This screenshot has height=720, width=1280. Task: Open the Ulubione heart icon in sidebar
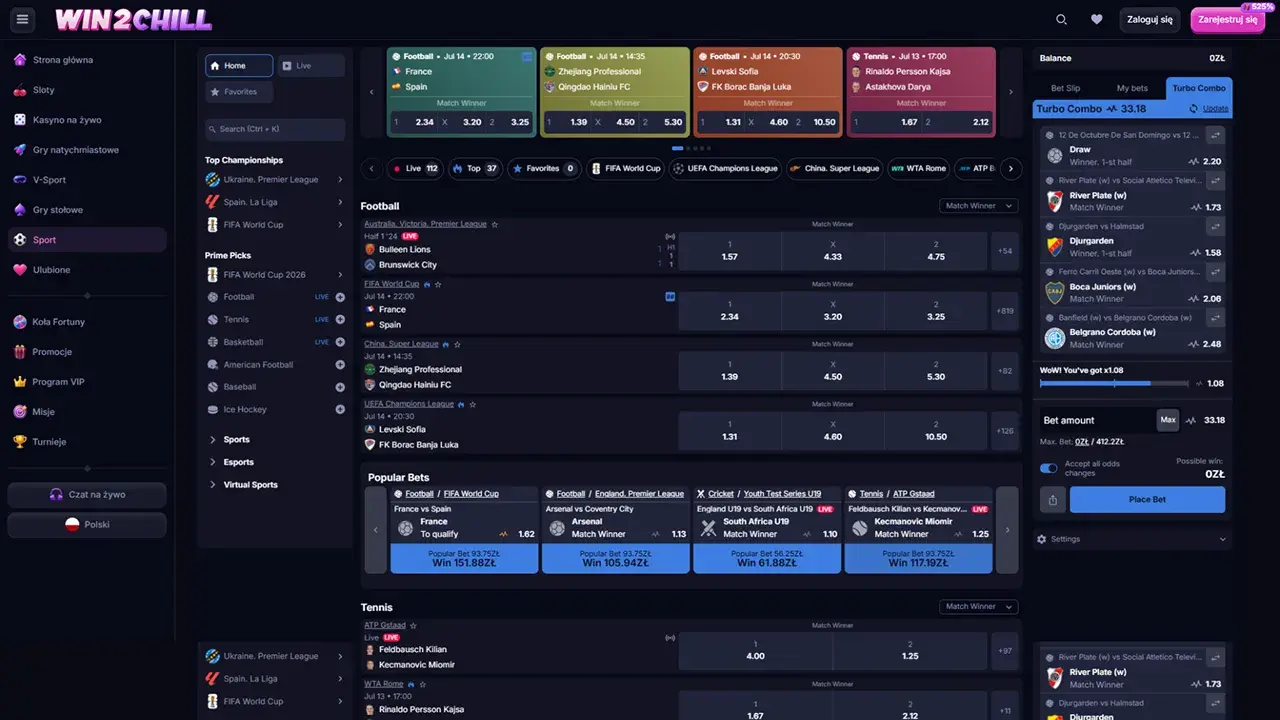20,270
